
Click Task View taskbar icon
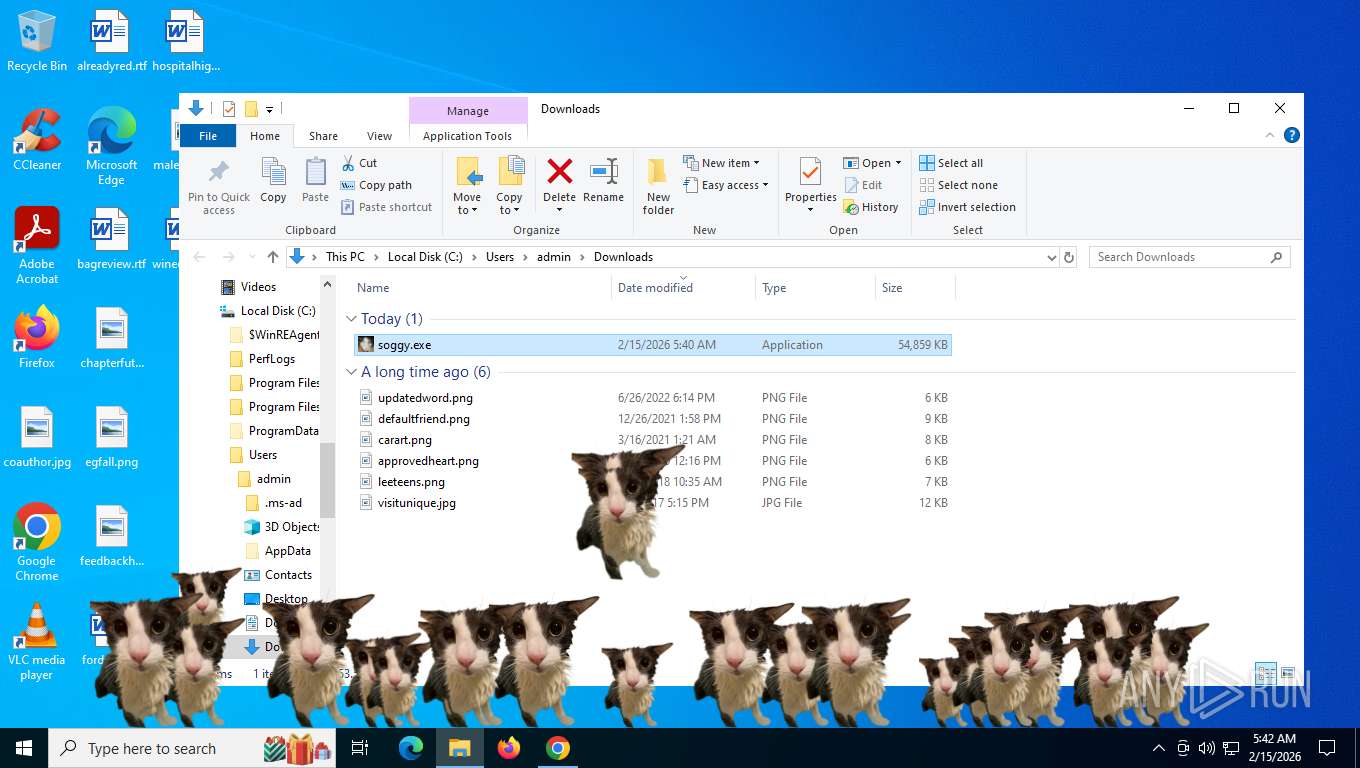pyautogui.click(x=360, y=748)
